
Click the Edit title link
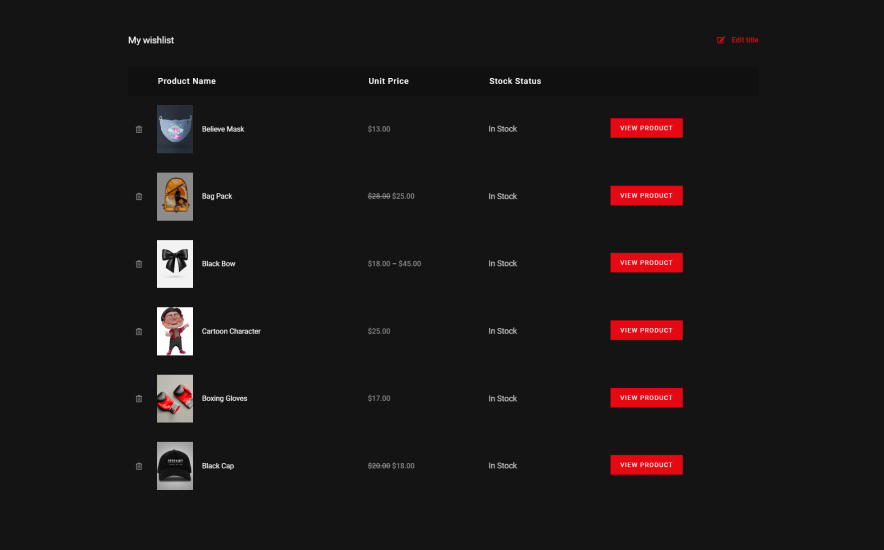click(745, 40)
